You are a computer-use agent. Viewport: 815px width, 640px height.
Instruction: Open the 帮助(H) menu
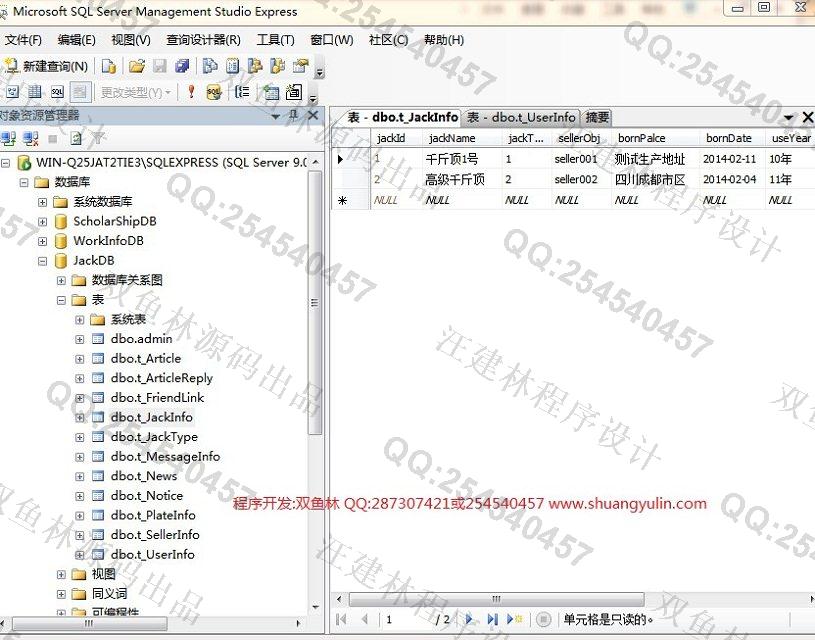tap(443, 40)
